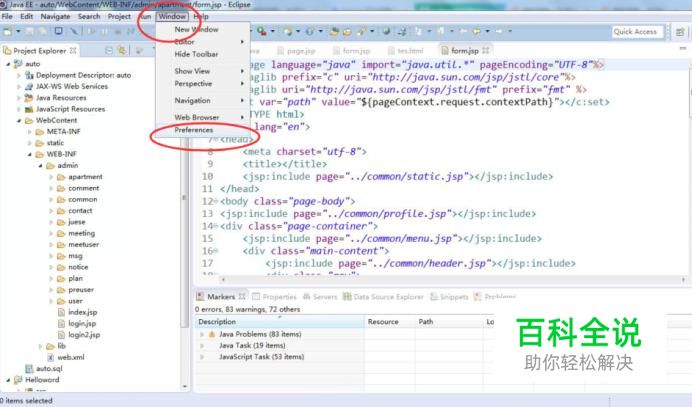Collapse the body tag fold at line 12
Image resolution: width=692 pixels, height=407 pixels.
216,201
